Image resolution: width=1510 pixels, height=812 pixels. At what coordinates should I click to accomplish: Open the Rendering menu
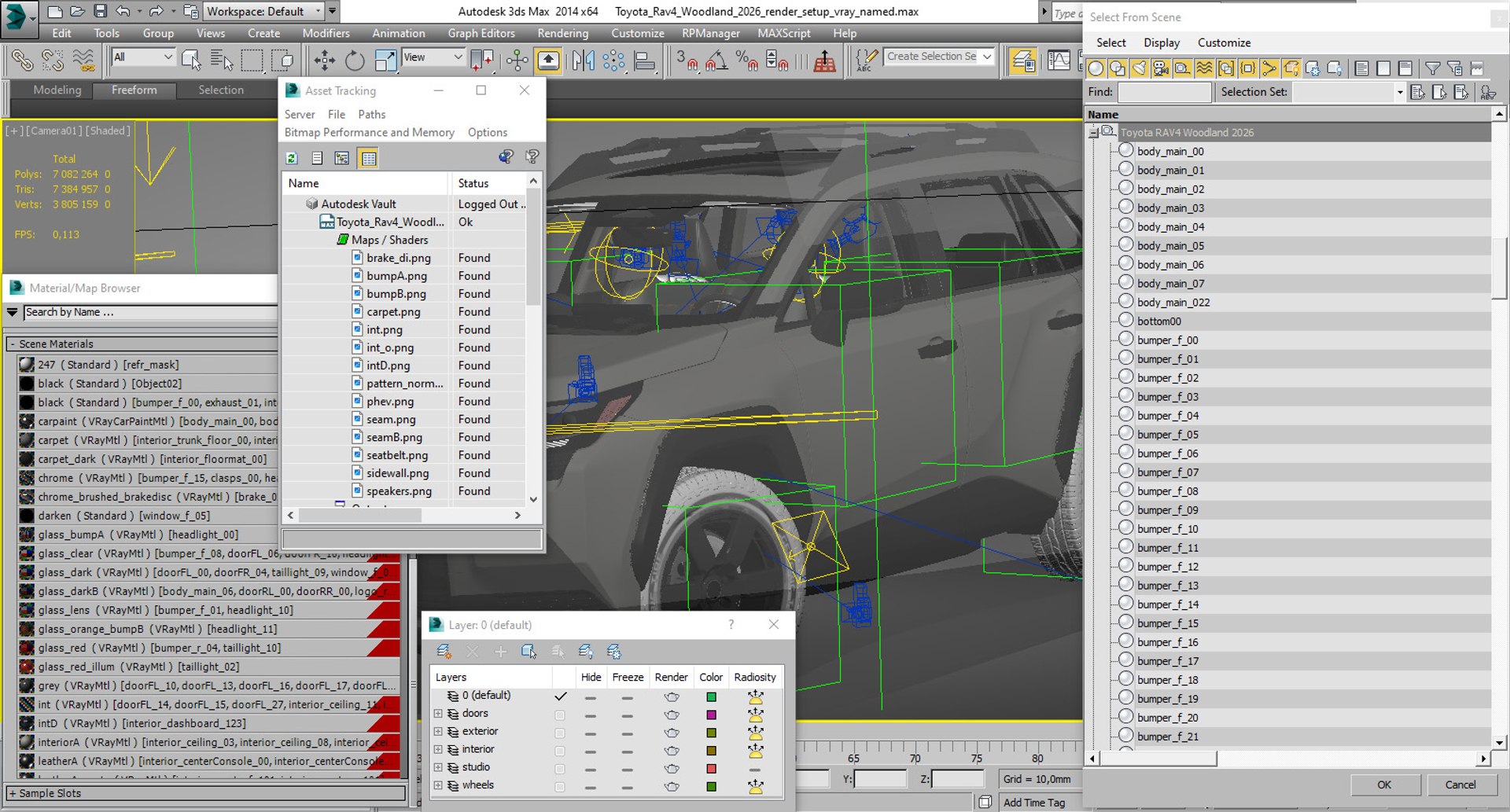point(562,33)
